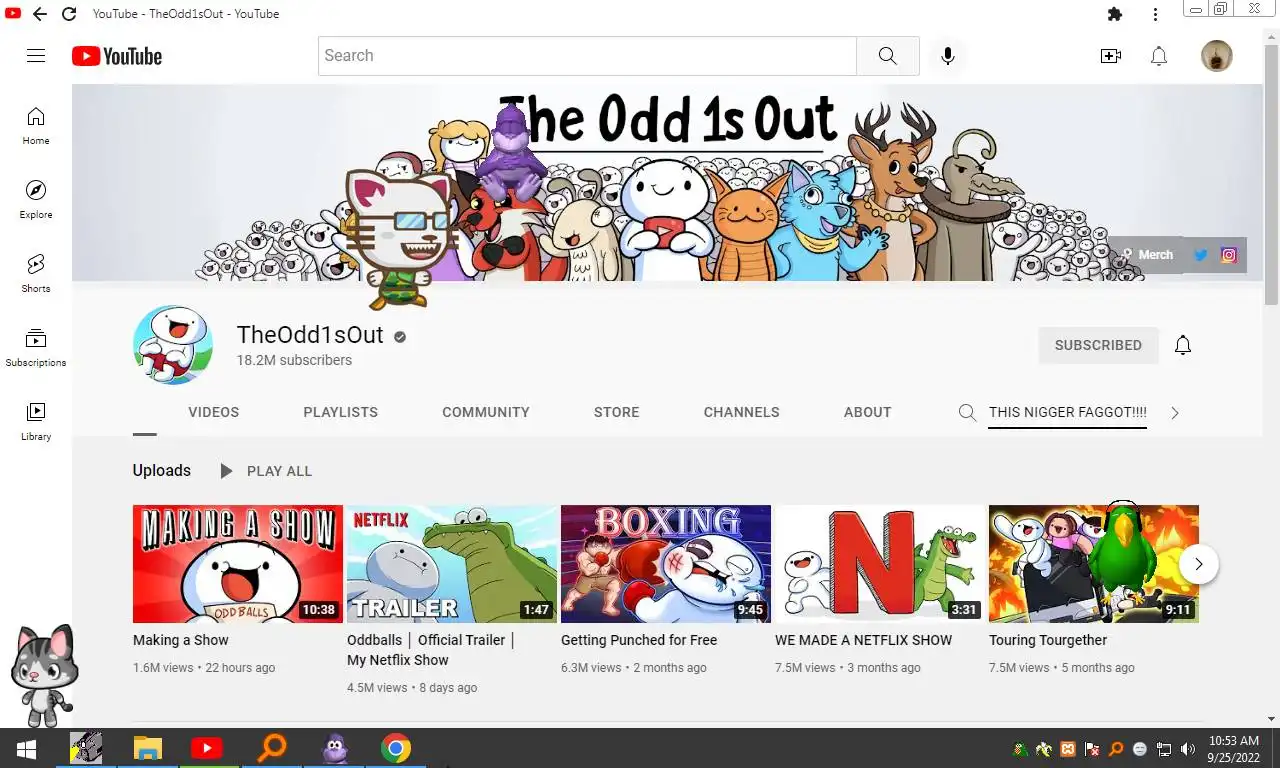
Task: Click the XAMPP orange tray icon
Action: coord(1068,749)
